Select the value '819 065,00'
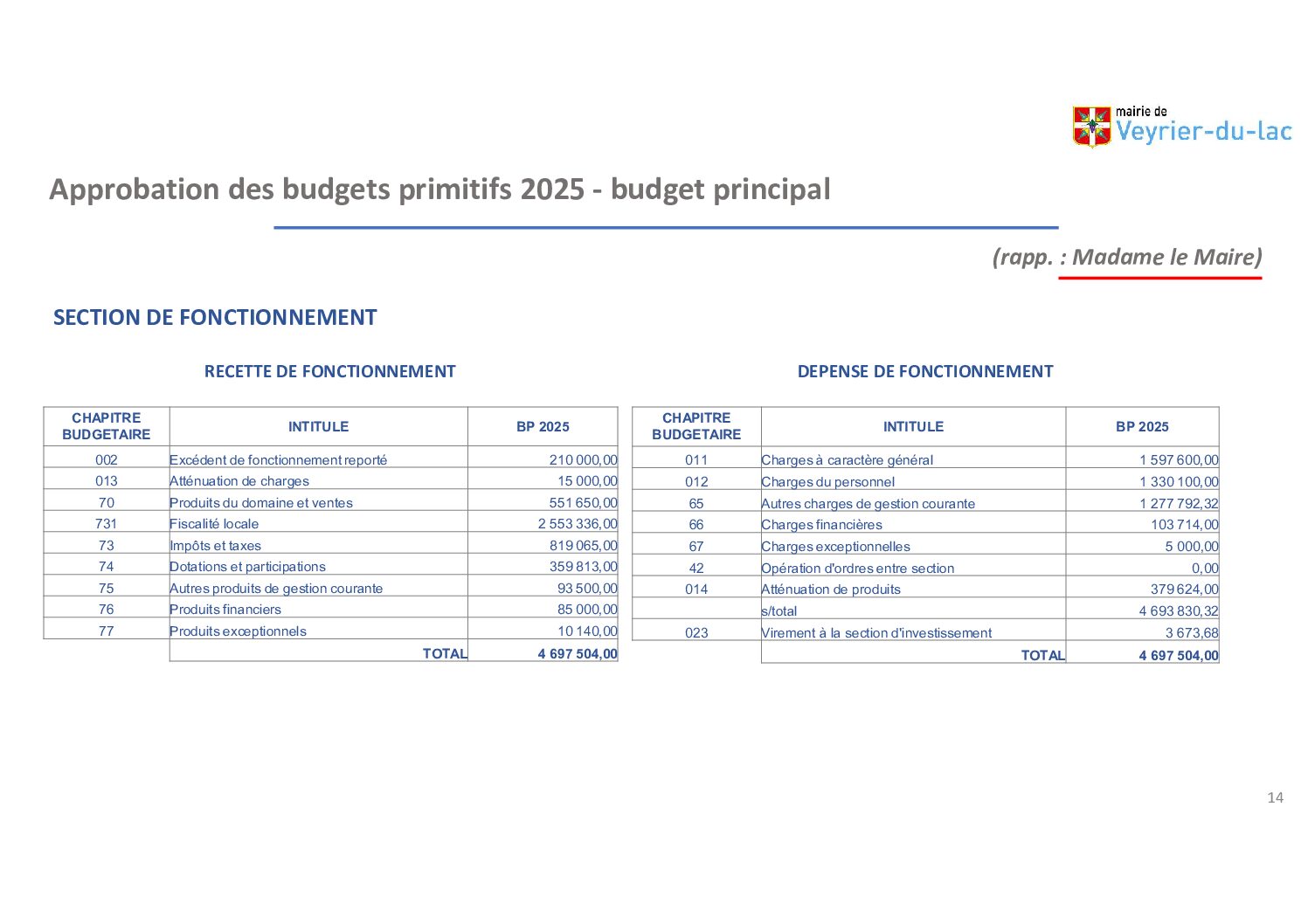This screenshot has width=1308, height=924. tap(583, 546)
